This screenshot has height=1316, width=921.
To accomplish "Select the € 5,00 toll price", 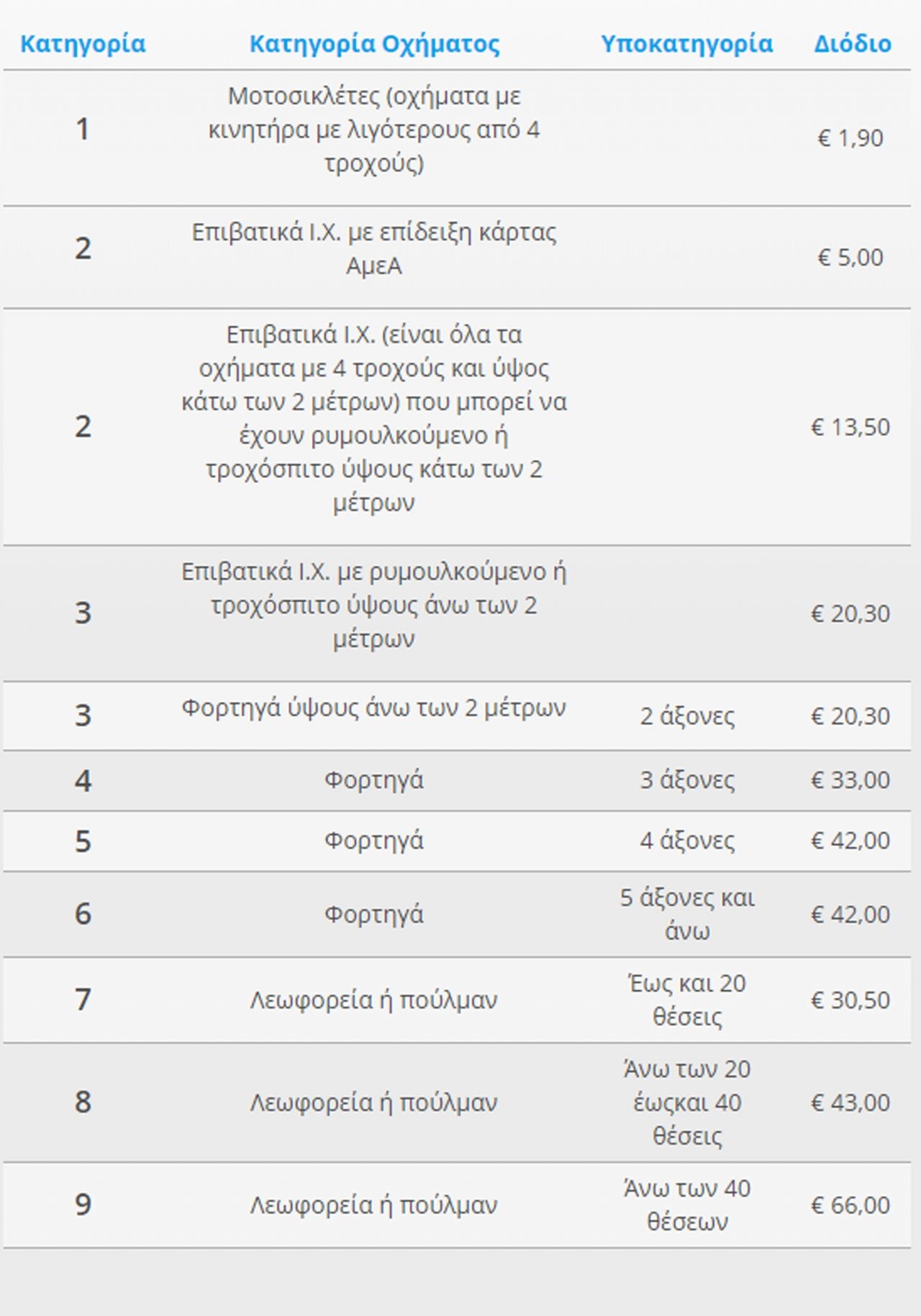I will pyautogui.click(x=850, y=257).
